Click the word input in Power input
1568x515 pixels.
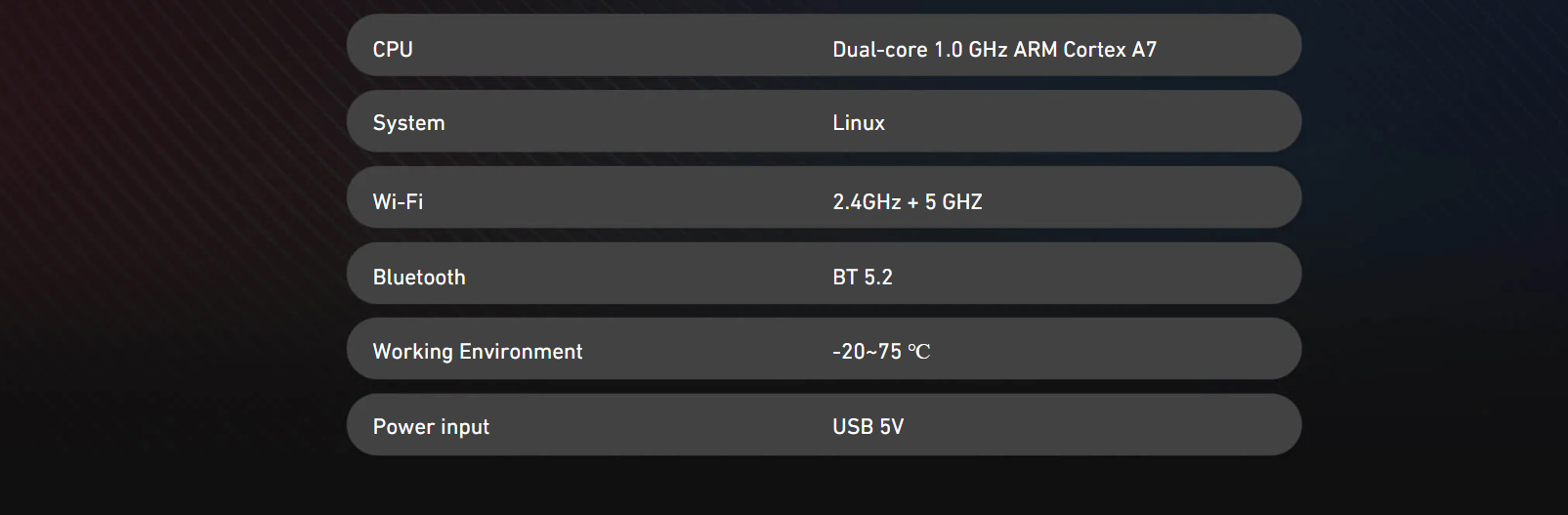tap(464, 428)
